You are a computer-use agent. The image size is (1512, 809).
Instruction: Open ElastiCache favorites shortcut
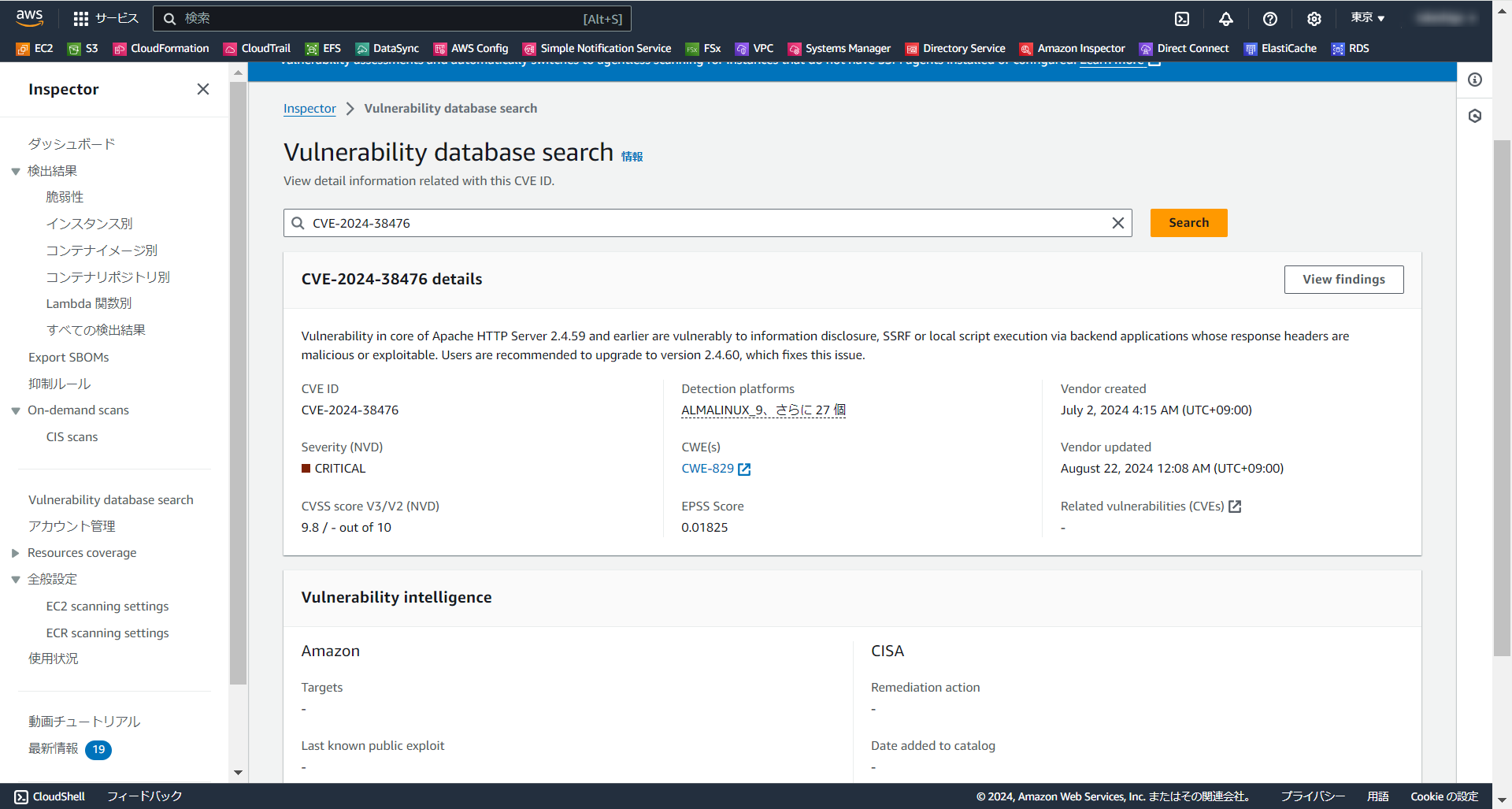tap(1280, 48)
